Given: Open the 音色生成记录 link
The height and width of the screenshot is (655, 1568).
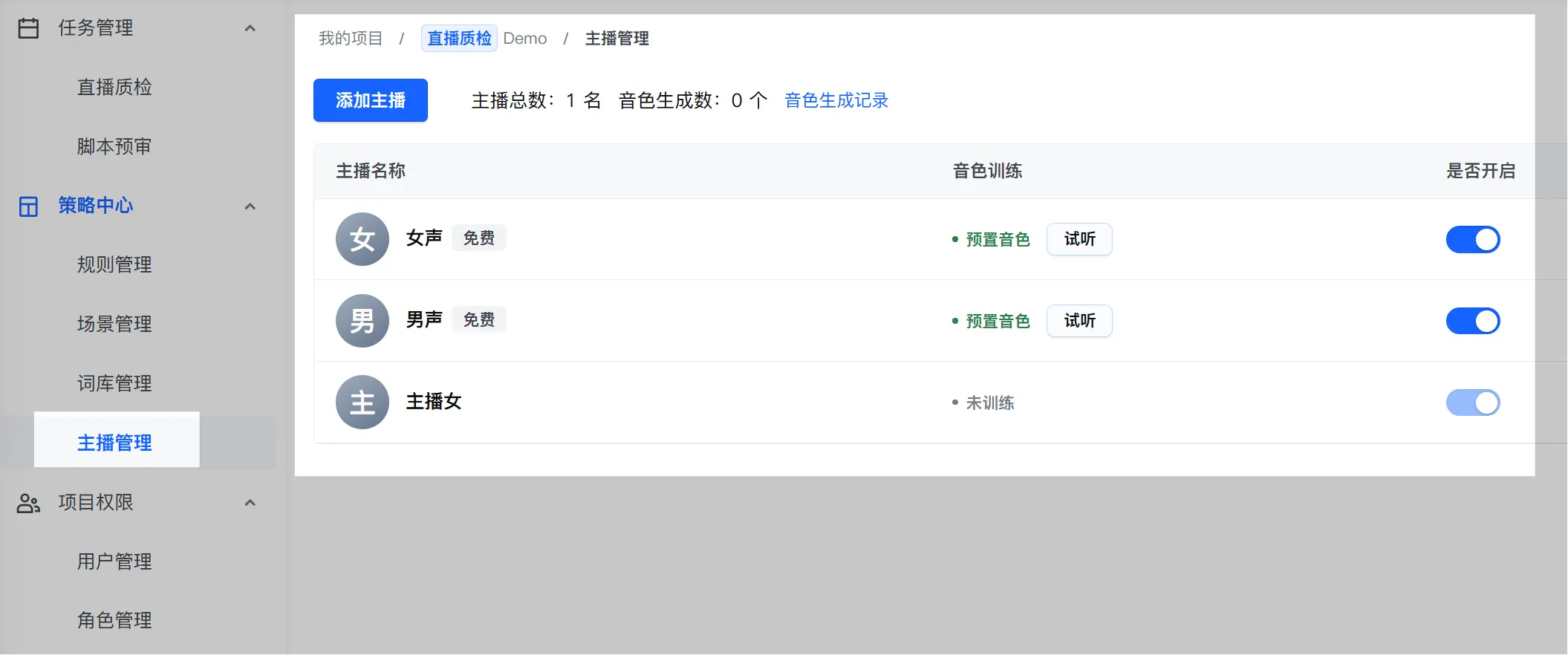Looking at the screenshot, I should click(836, 100).
